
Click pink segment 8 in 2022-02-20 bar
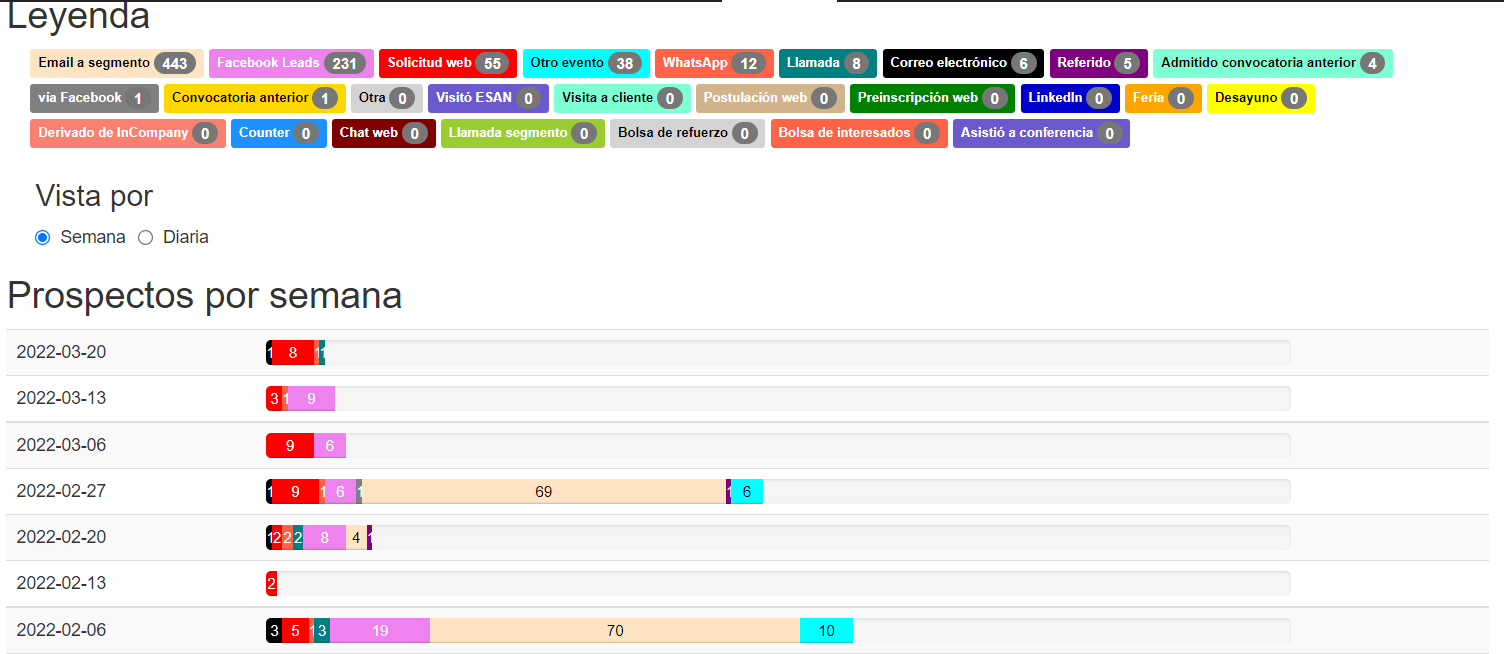pyautogui.click(x=324, y=537)
